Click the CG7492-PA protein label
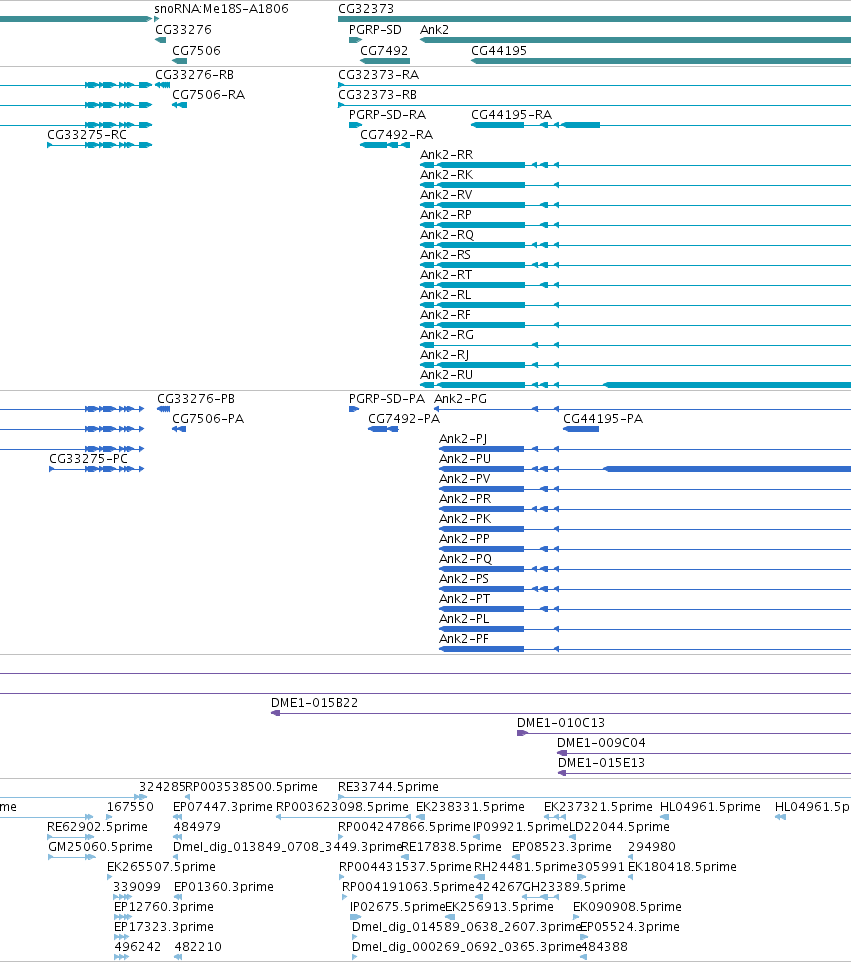The width and height of the screenshot is (851, 962). pyautogui.click(x=404, y=418)
